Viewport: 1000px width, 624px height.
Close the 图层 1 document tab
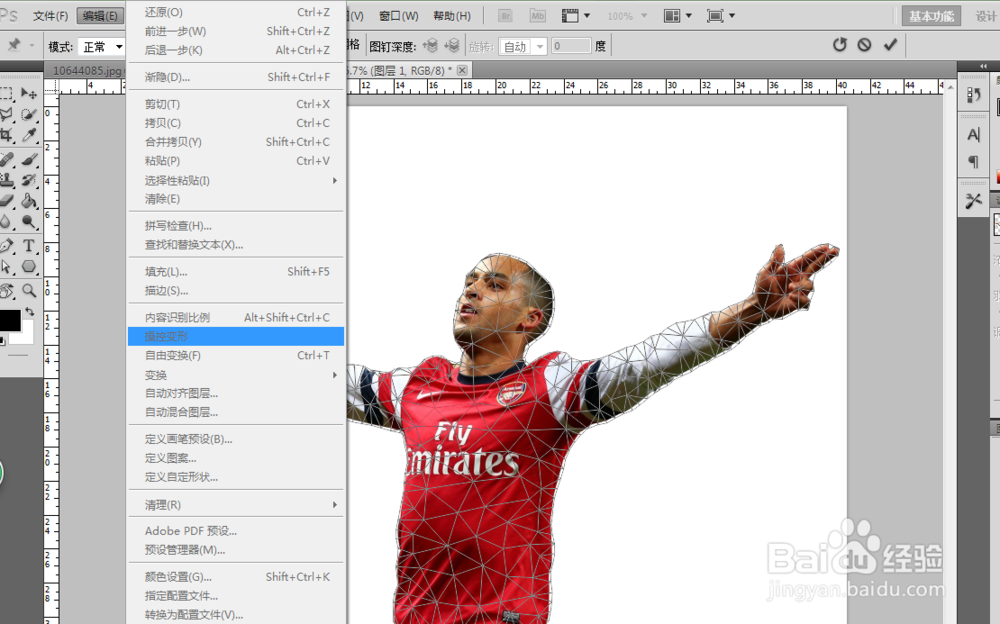click(x=462, y=70)
